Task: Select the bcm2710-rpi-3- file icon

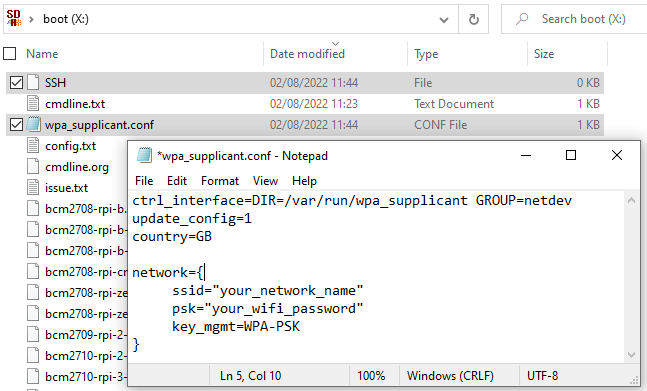Action: tap(33, 377)
